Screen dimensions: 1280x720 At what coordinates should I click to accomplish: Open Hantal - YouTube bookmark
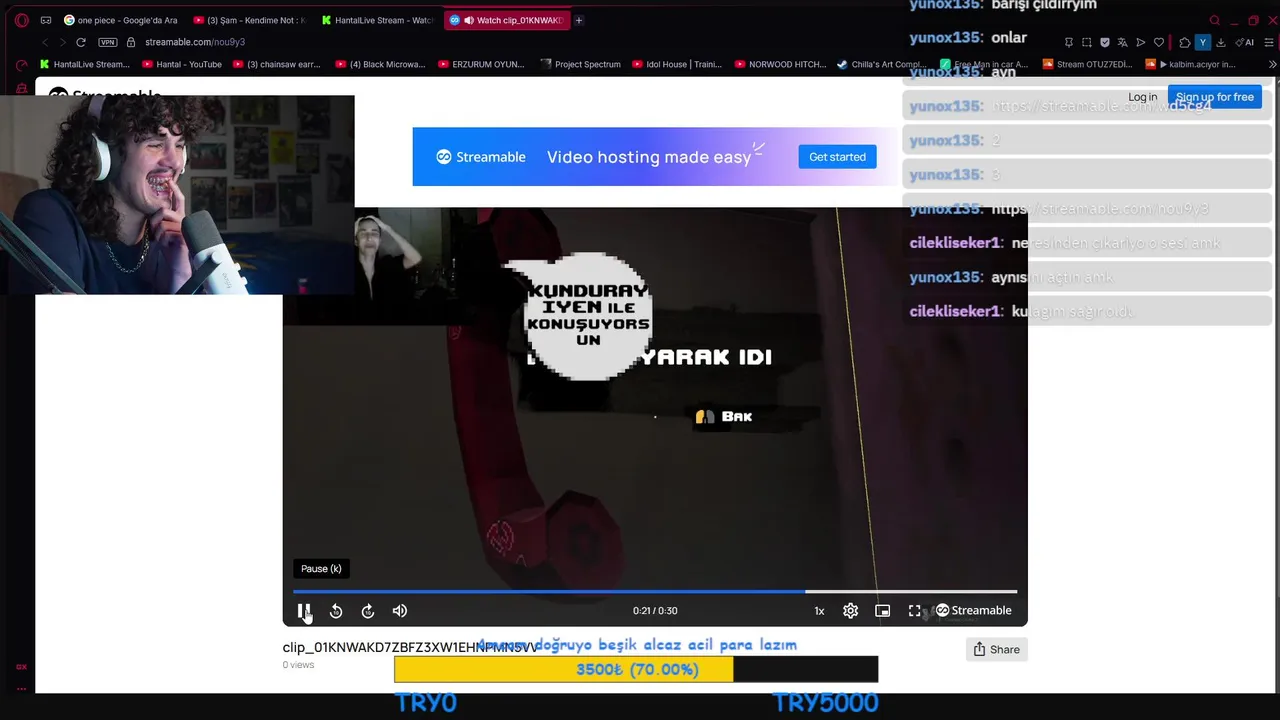[182, 64]
